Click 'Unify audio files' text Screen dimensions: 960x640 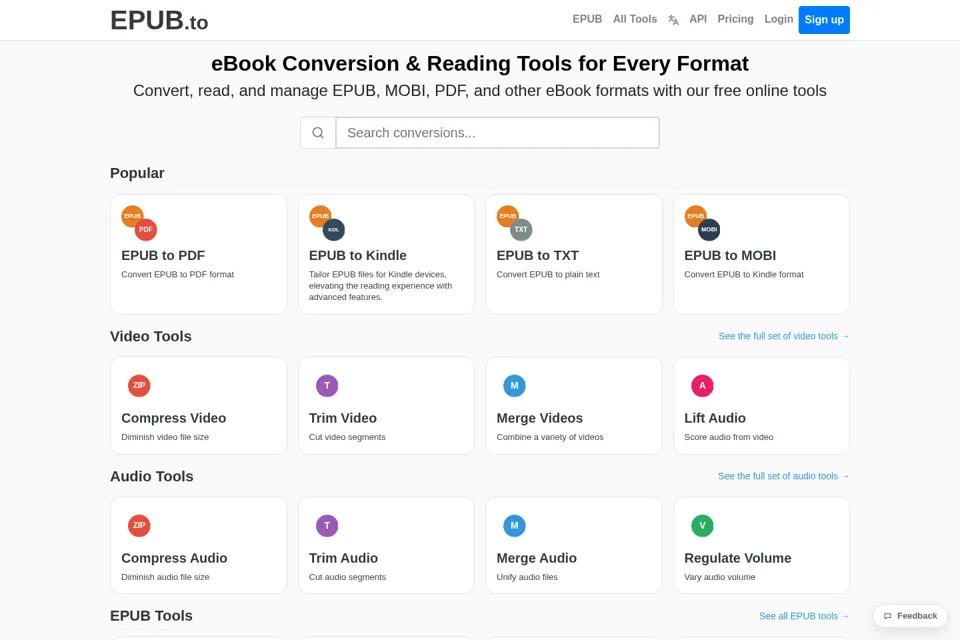click(x=527, y=577)
